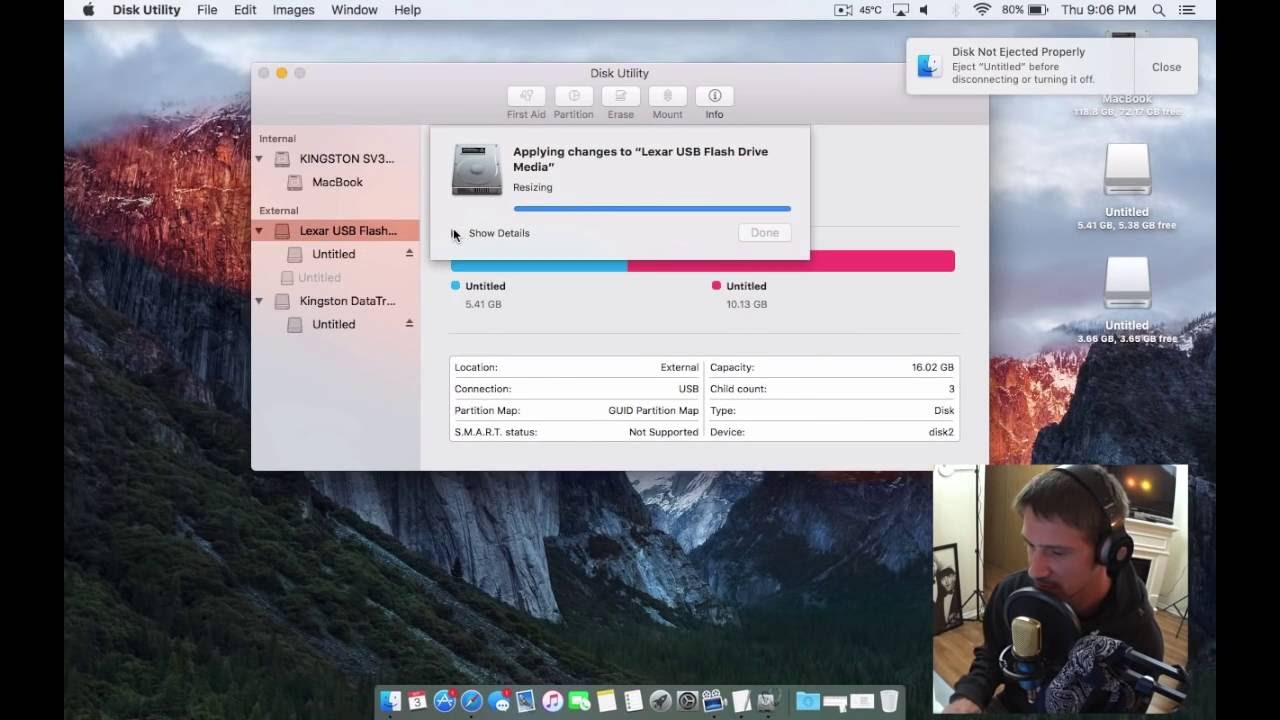
Task: Open the Apple menu
Action: pyautogui.click(x=88, y=10)
